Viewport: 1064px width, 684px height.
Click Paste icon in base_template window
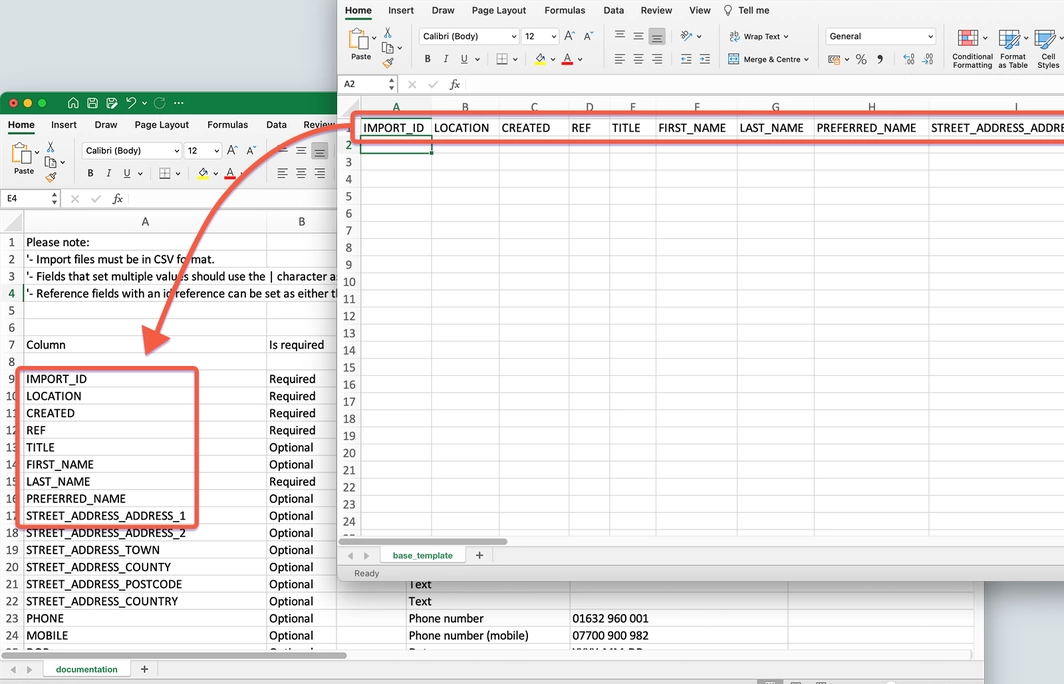[359, 39]
